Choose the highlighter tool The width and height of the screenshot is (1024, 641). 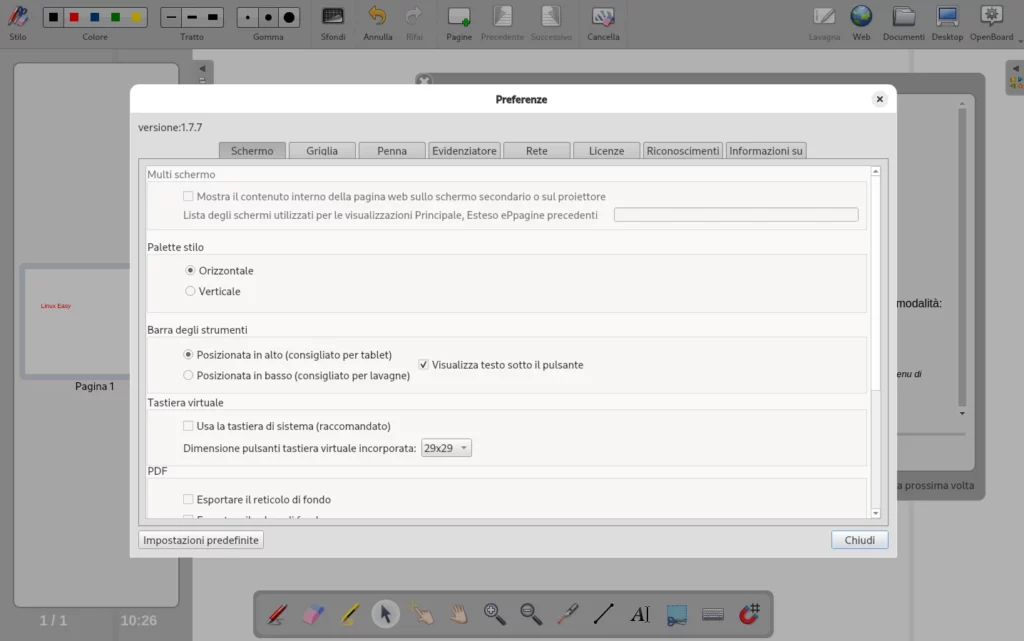pos(349,614)
